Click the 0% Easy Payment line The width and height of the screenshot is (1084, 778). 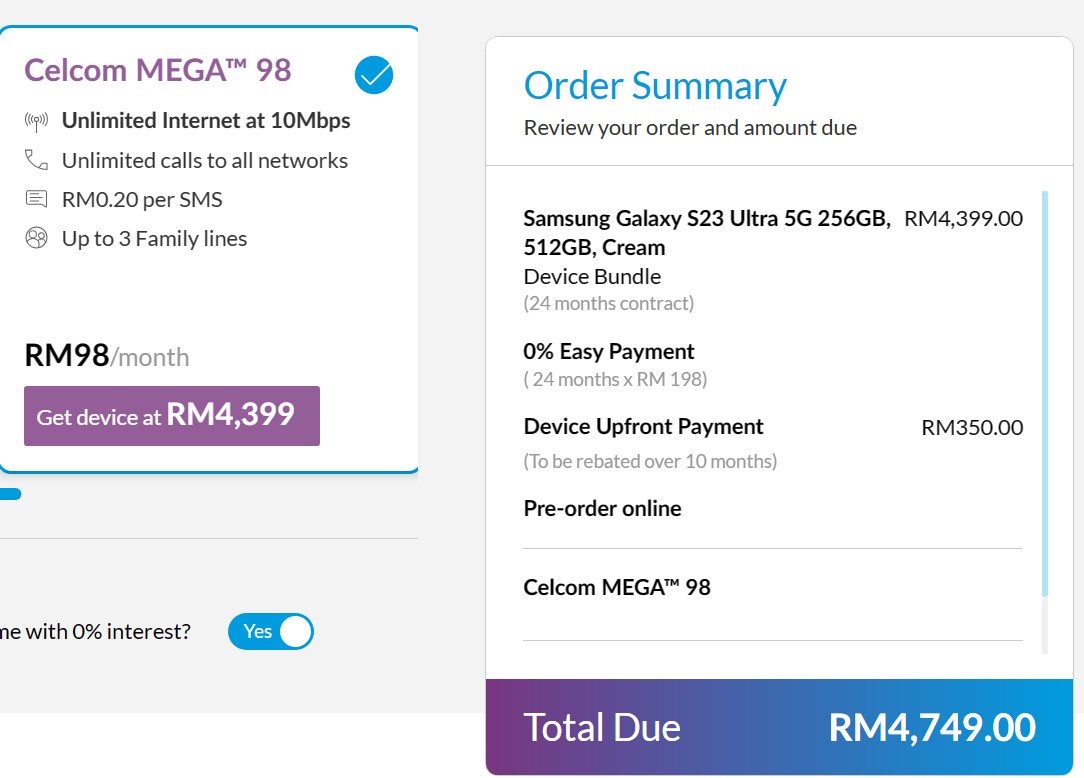[608, 351]
